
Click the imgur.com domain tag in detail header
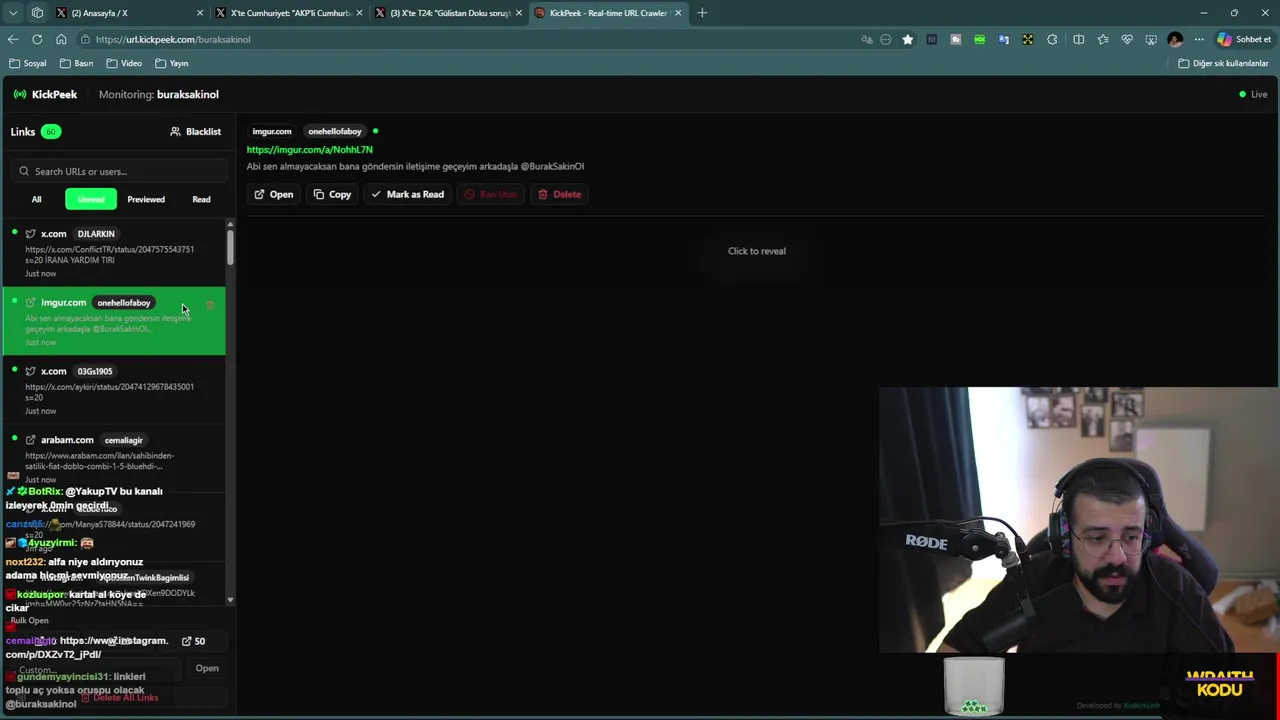tap(271, 131)
